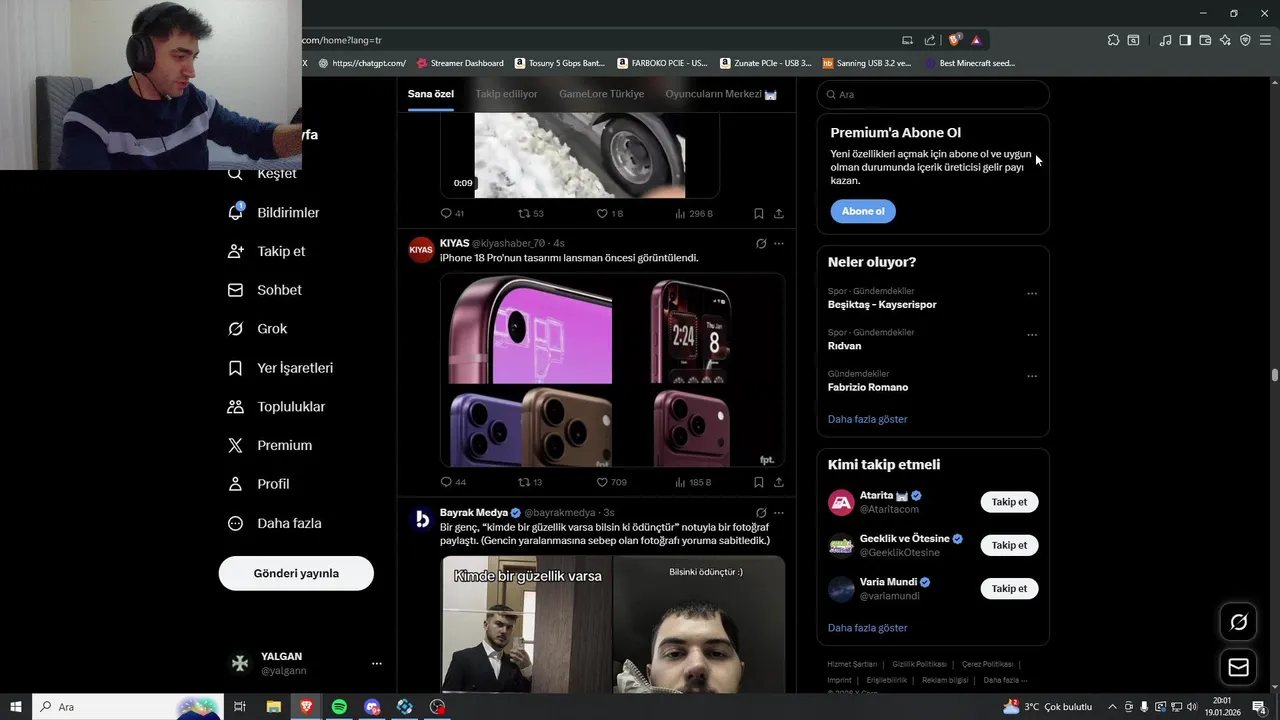This screenshot has width=1280, height=720.
Task: Click Daha fazla göster under trends
Action: pyautogui.click(x=867, y=419)
